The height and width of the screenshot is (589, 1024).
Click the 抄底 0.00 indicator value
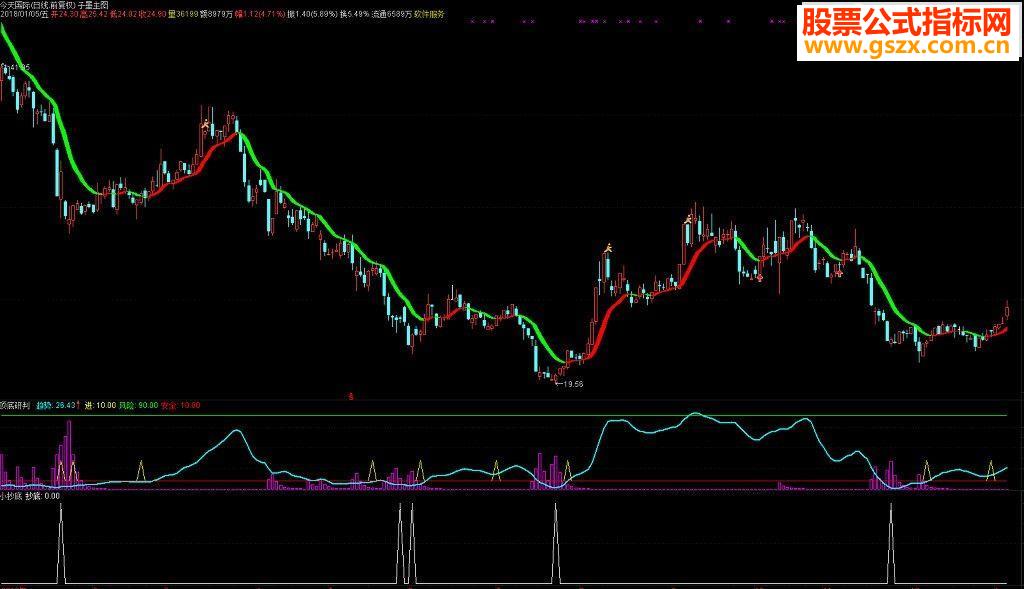pyautogui.click(x=42, y=496)
